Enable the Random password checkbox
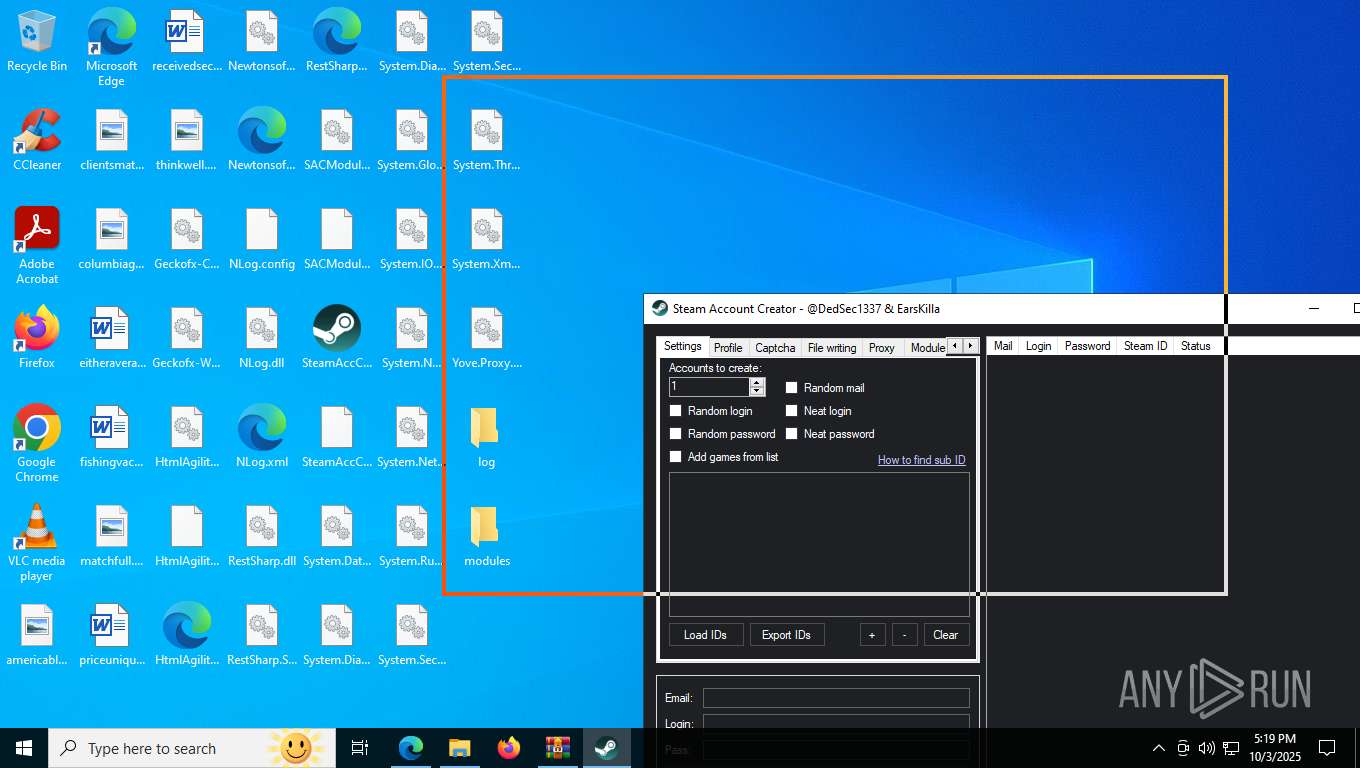1360x768 pixels. 676,434
